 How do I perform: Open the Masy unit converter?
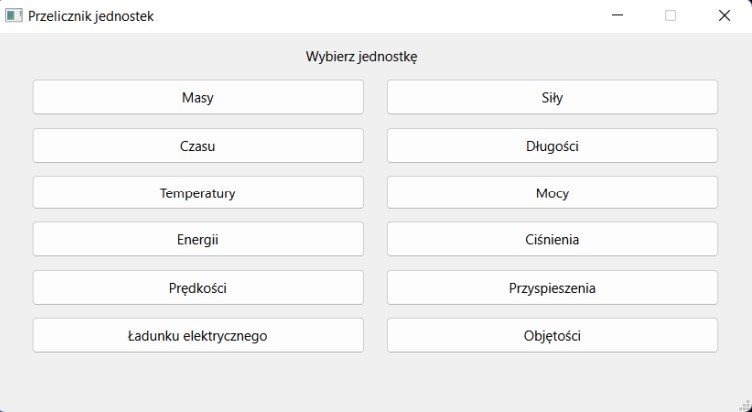pyautogui.click(x=198, y=97)
